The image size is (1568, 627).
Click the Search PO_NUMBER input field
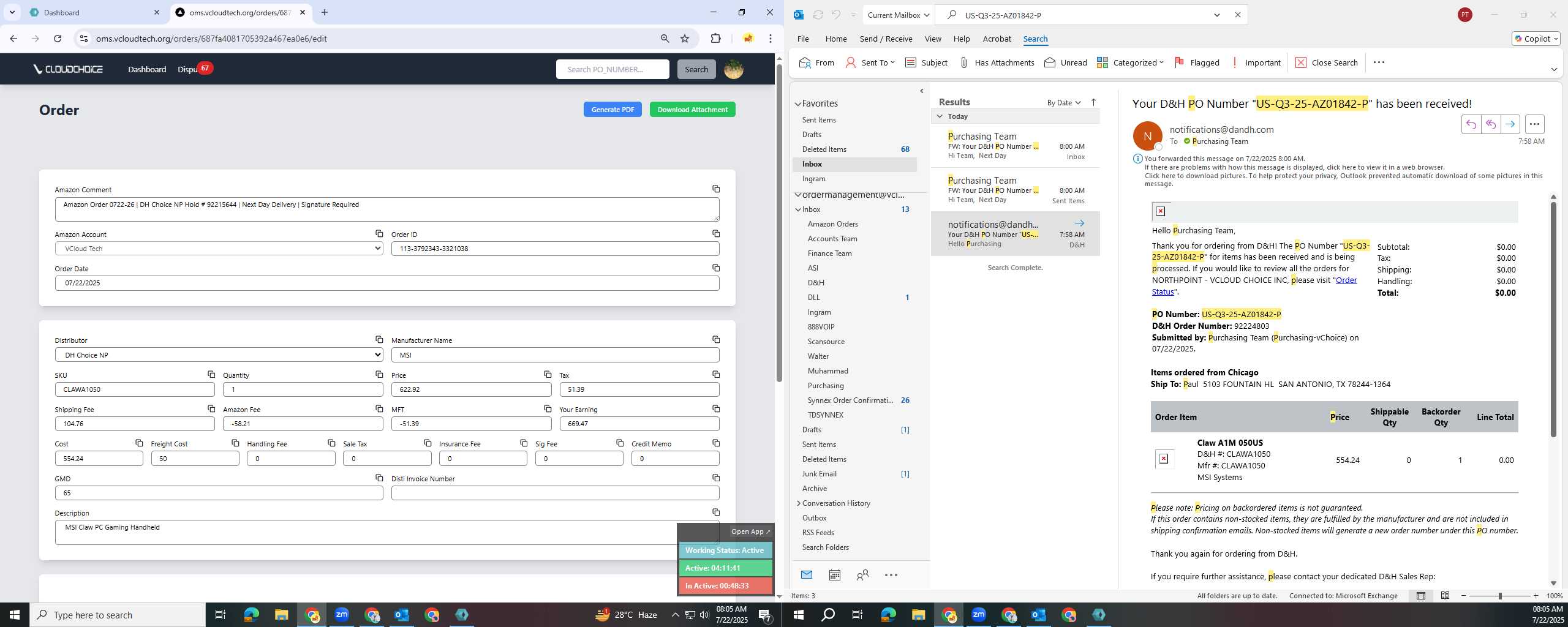(612, 69)
